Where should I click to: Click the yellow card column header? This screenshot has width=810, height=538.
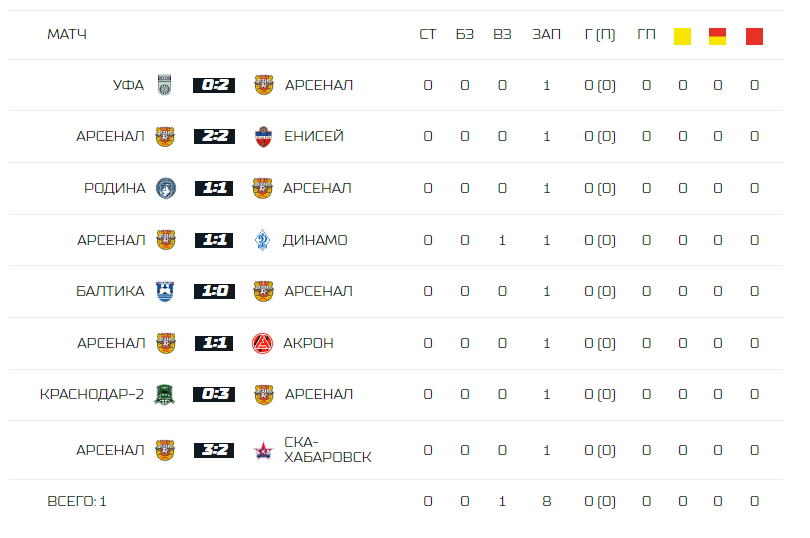point(683,36)
